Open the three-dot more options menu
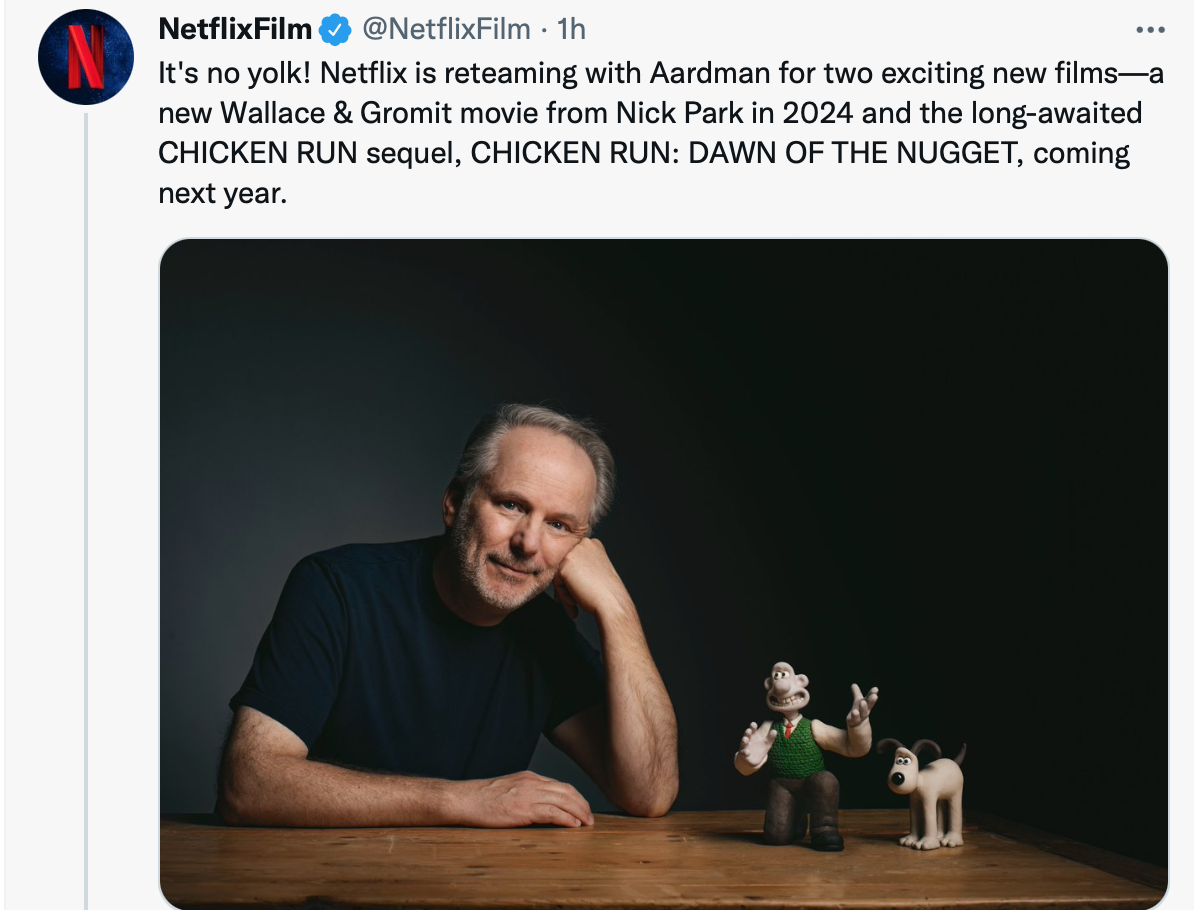Screen dimensions: 1194x910 pos(1151,30)
